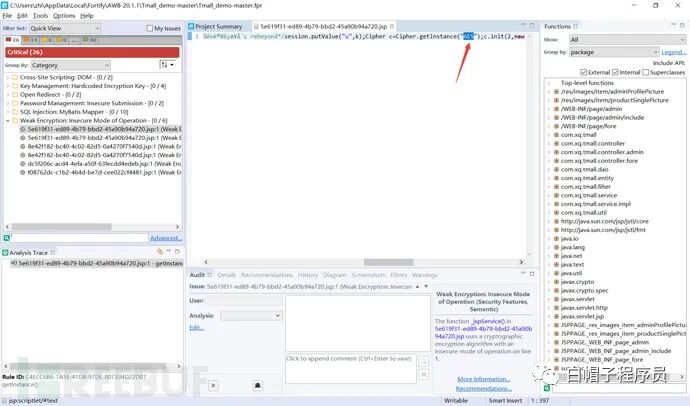The image size is (690, 406).
Task: Close the 5e619f31 jsp editor tab
Action: (392, 26)
